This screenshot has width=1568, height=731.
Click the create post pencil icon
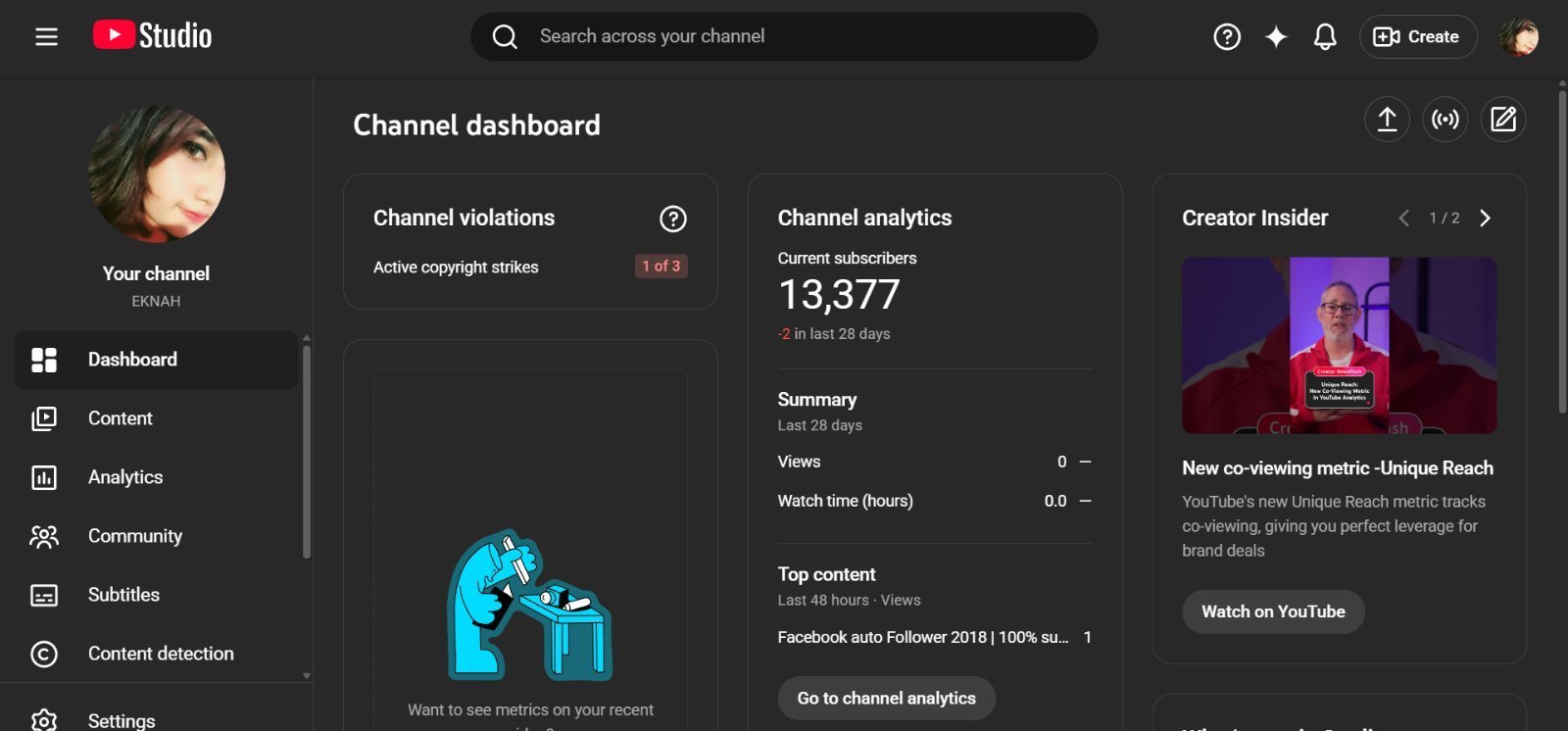pyautogui.click(x=1503, y=120)
